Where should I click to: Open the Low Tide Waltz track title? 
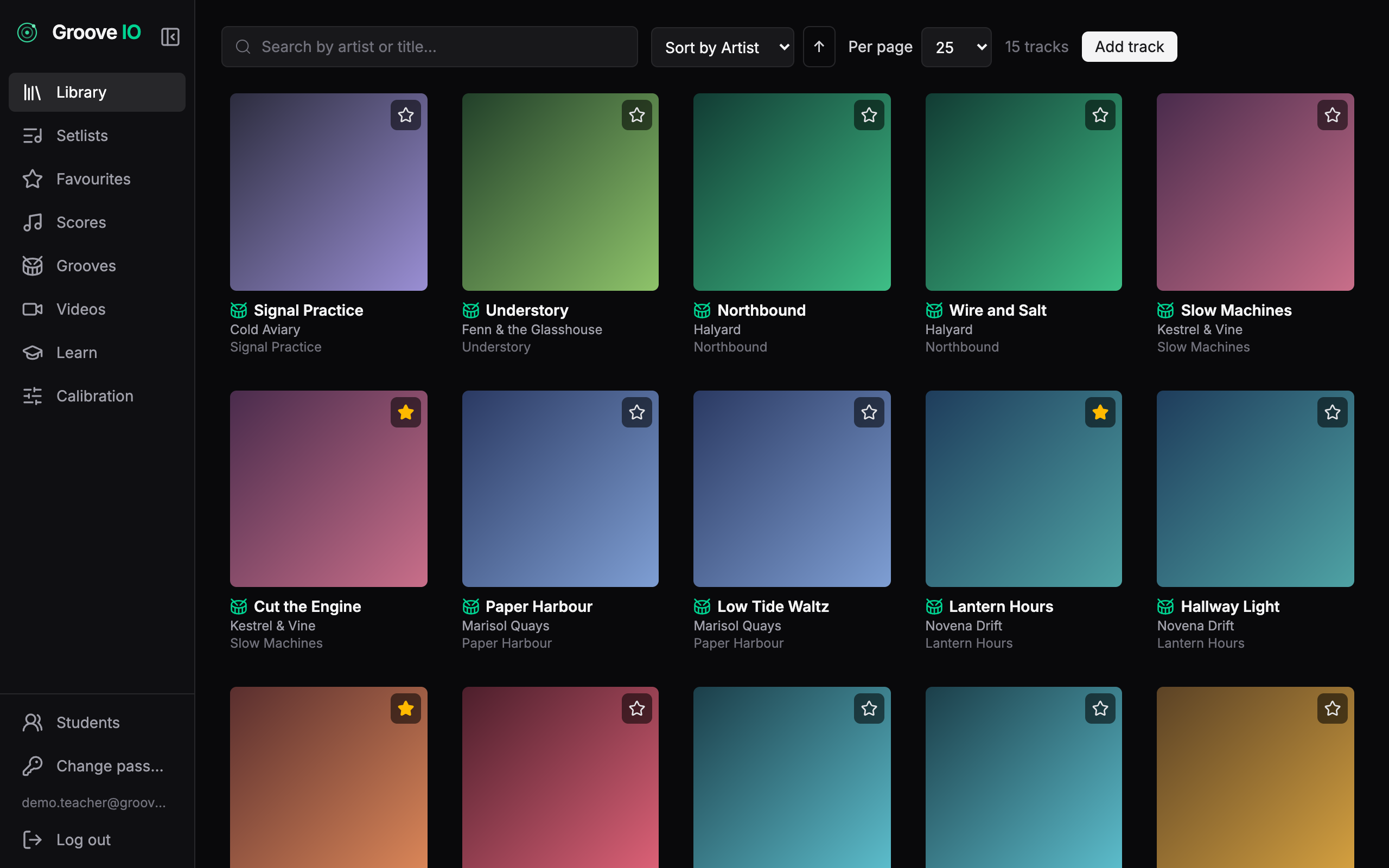[773, 607]
